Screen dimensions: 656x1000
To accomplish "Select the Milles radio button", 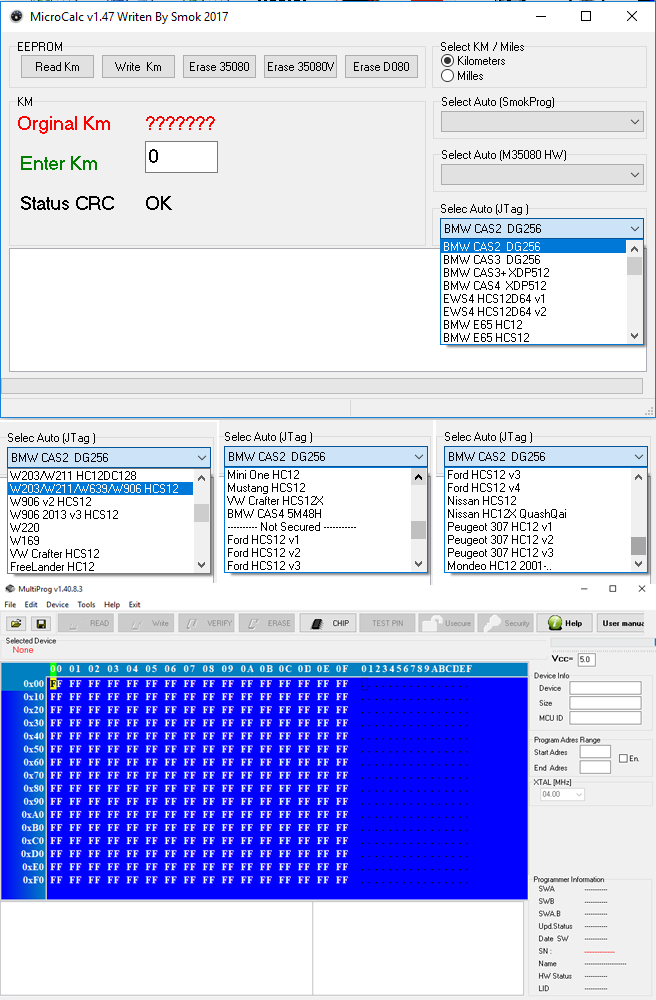I will pos(448,76).
